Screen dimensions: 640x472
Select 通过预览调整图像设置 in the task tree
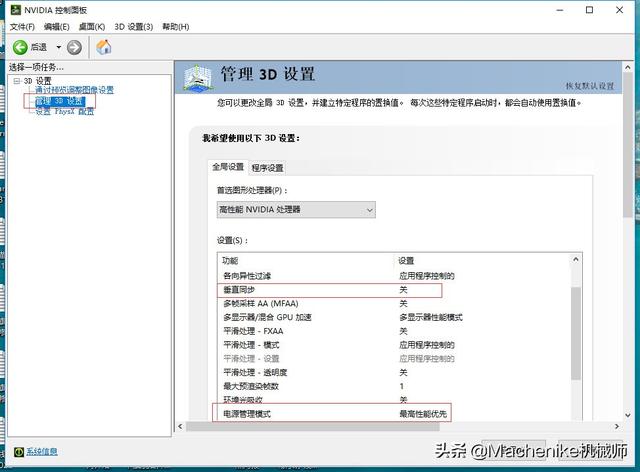point(74,90)
